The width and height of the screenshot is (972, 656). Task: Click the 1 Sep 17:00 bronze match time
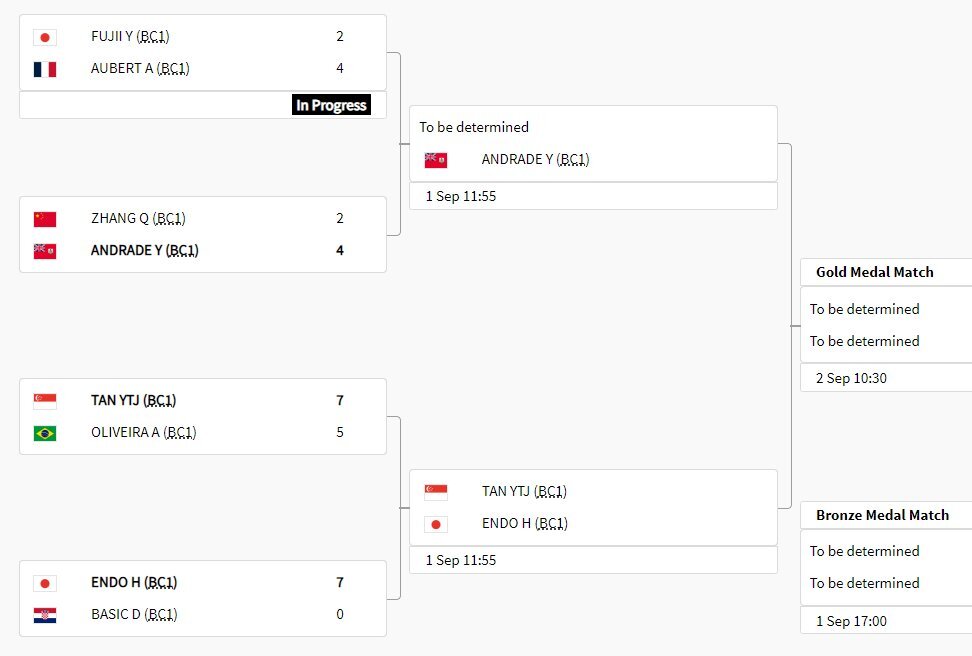pyautogui.click(x=851, y=621)
